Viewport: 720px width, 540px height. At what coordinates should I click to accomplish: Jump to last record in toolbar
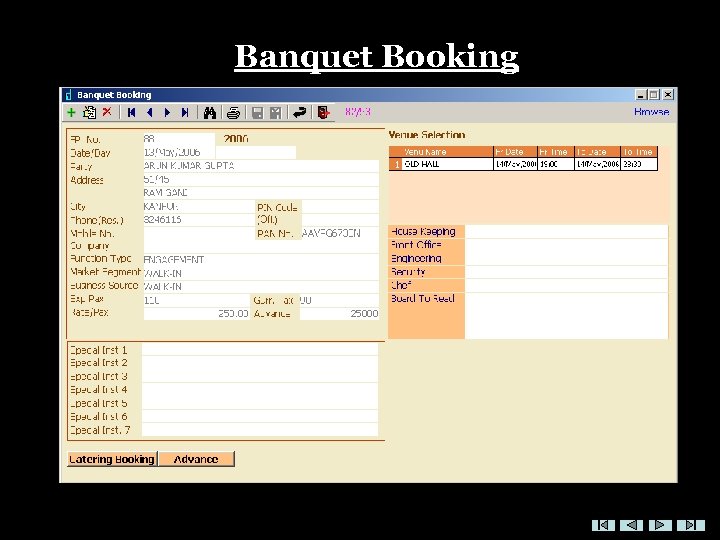click(x=185, y=112)
